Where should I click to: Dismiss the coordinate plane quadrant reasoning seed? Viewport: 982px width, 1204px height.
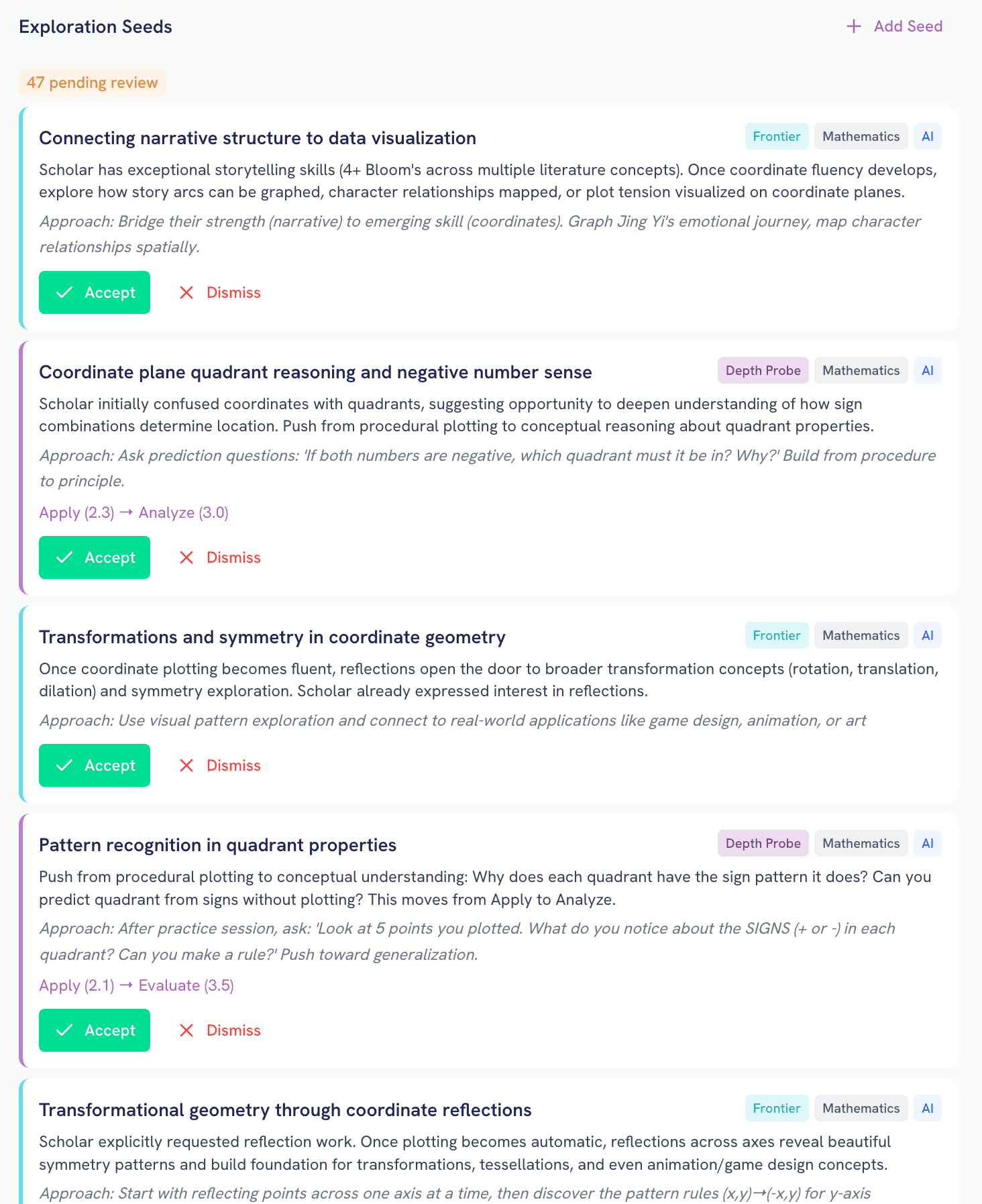[x=220, y=557]
